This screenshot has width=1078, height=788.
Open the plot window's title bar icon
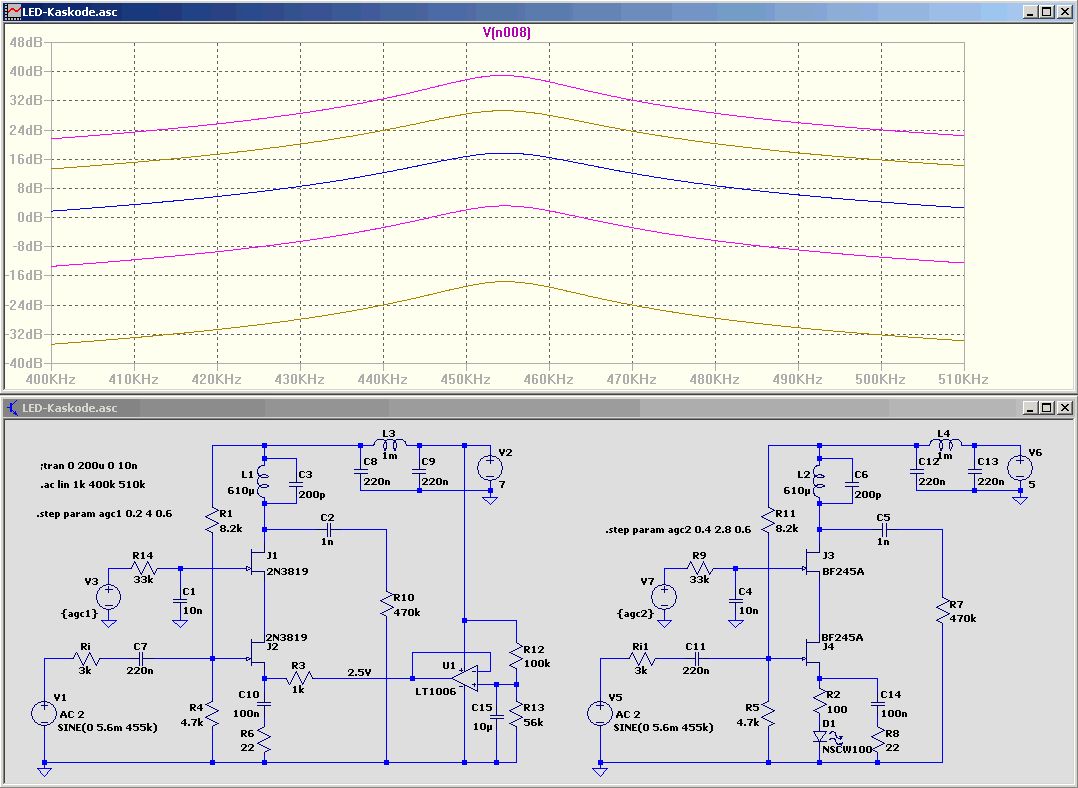tap(14, 11)
